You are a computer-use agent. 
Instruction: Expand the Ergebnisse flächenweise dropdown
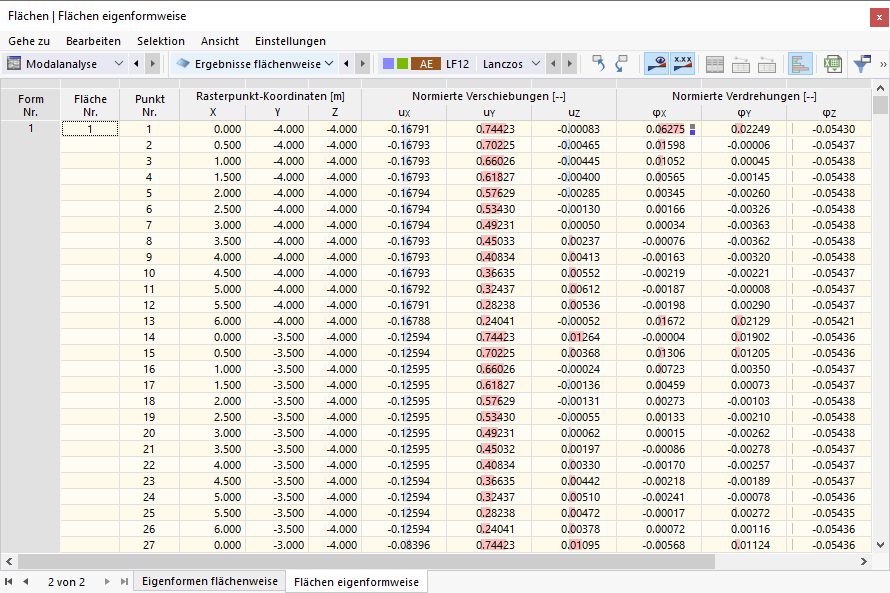pyautogui.click(x=329, y=64)
